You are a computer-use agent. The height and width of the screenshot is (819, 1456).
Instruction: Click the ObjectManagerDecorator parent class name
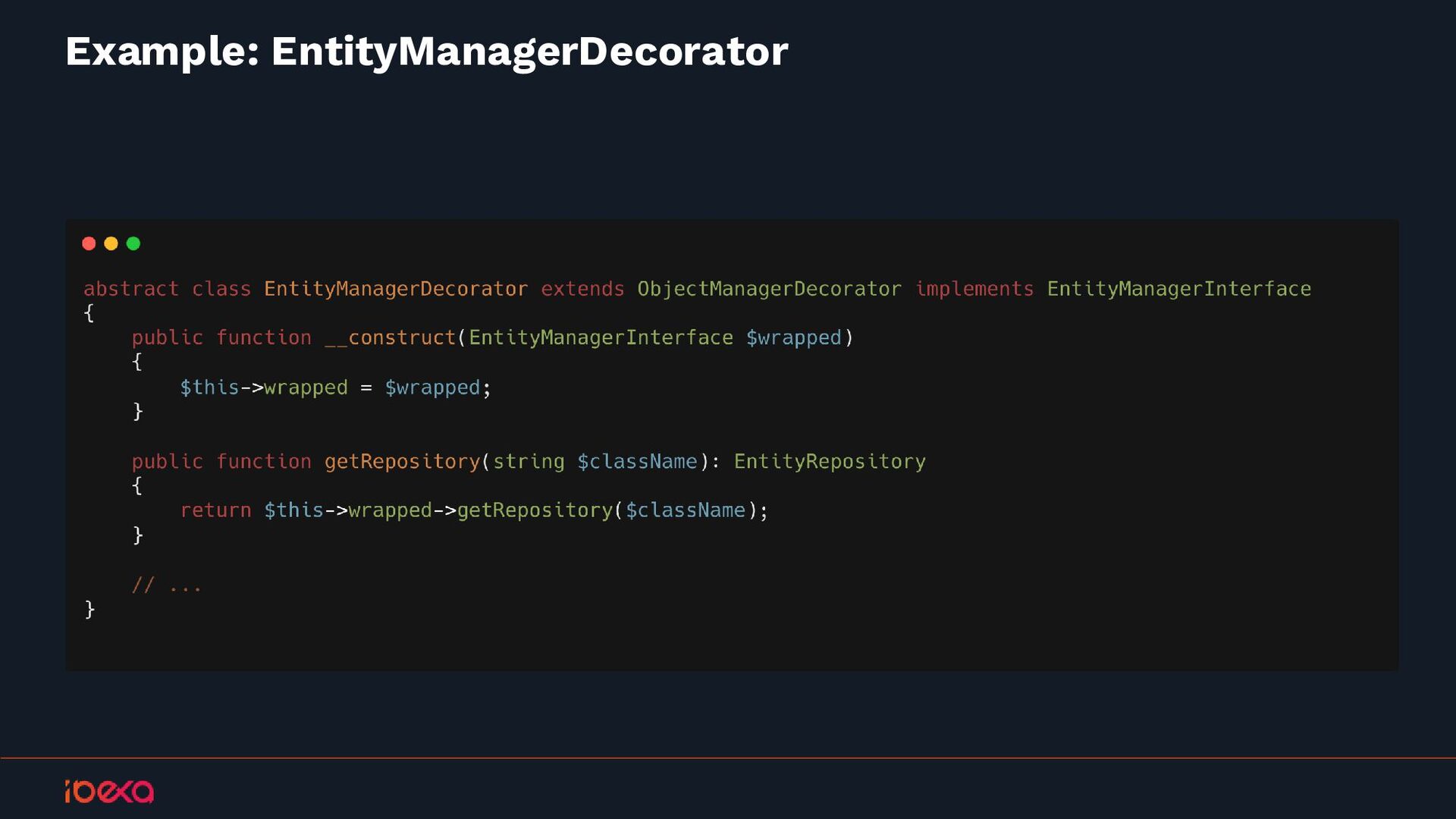(769, 289)
